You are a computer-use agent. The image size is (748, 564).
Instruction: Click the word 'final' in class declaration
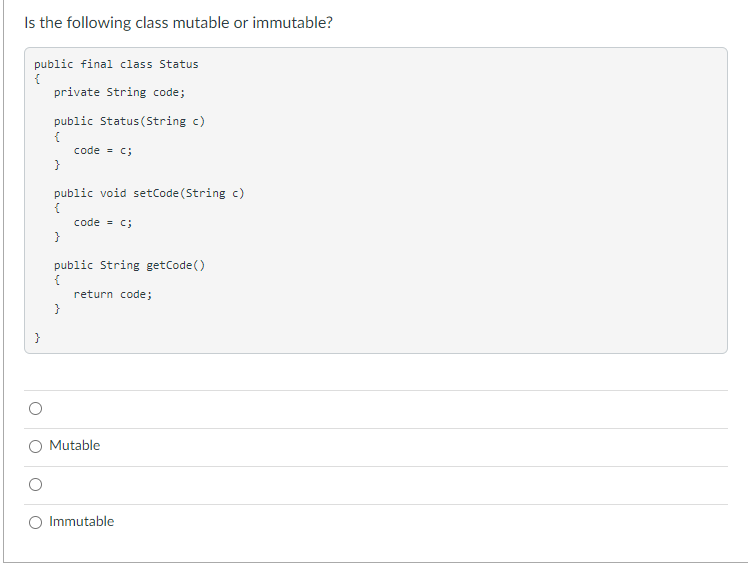[96, 64]
